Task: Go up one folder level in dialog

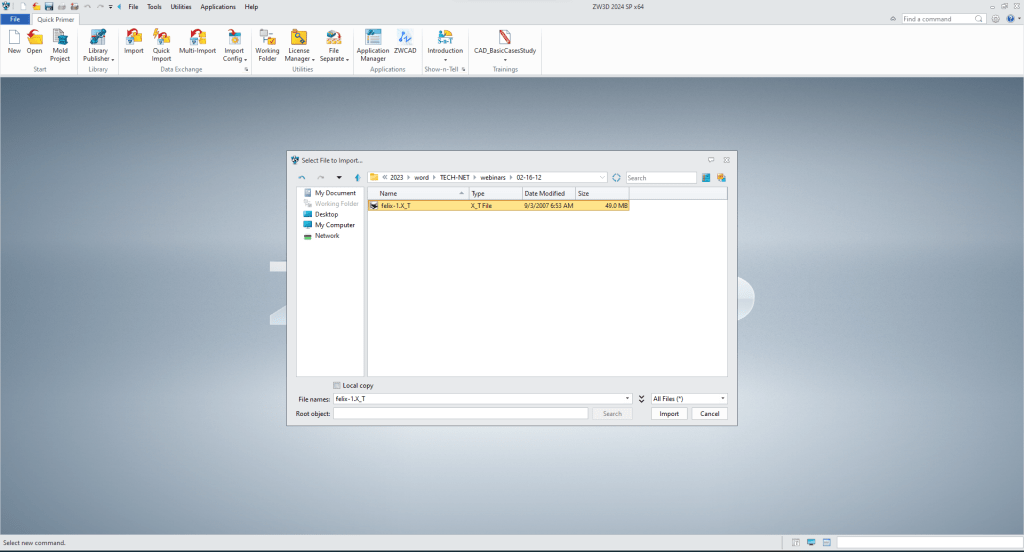Action: [357, 177]
